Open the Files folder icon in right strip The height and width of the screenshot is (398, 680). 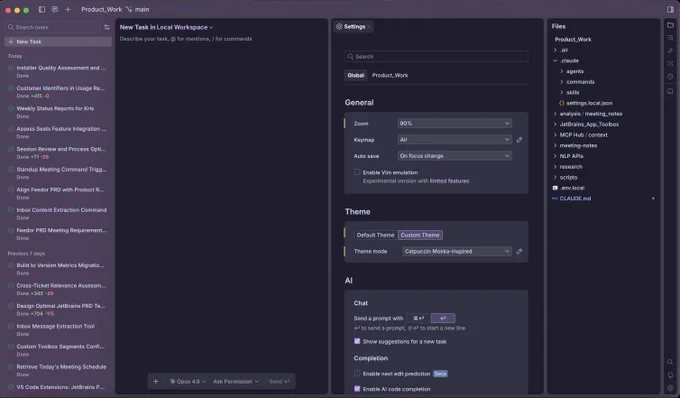670,25
